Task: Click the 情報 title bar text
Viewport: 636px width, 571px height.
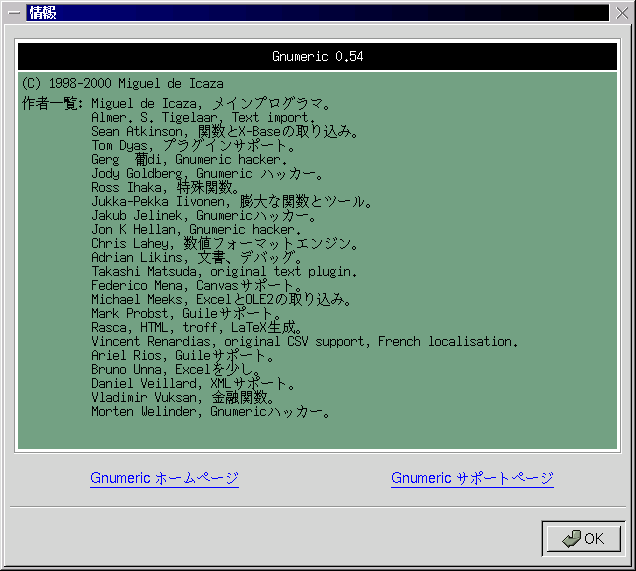Action: [43, 13]
